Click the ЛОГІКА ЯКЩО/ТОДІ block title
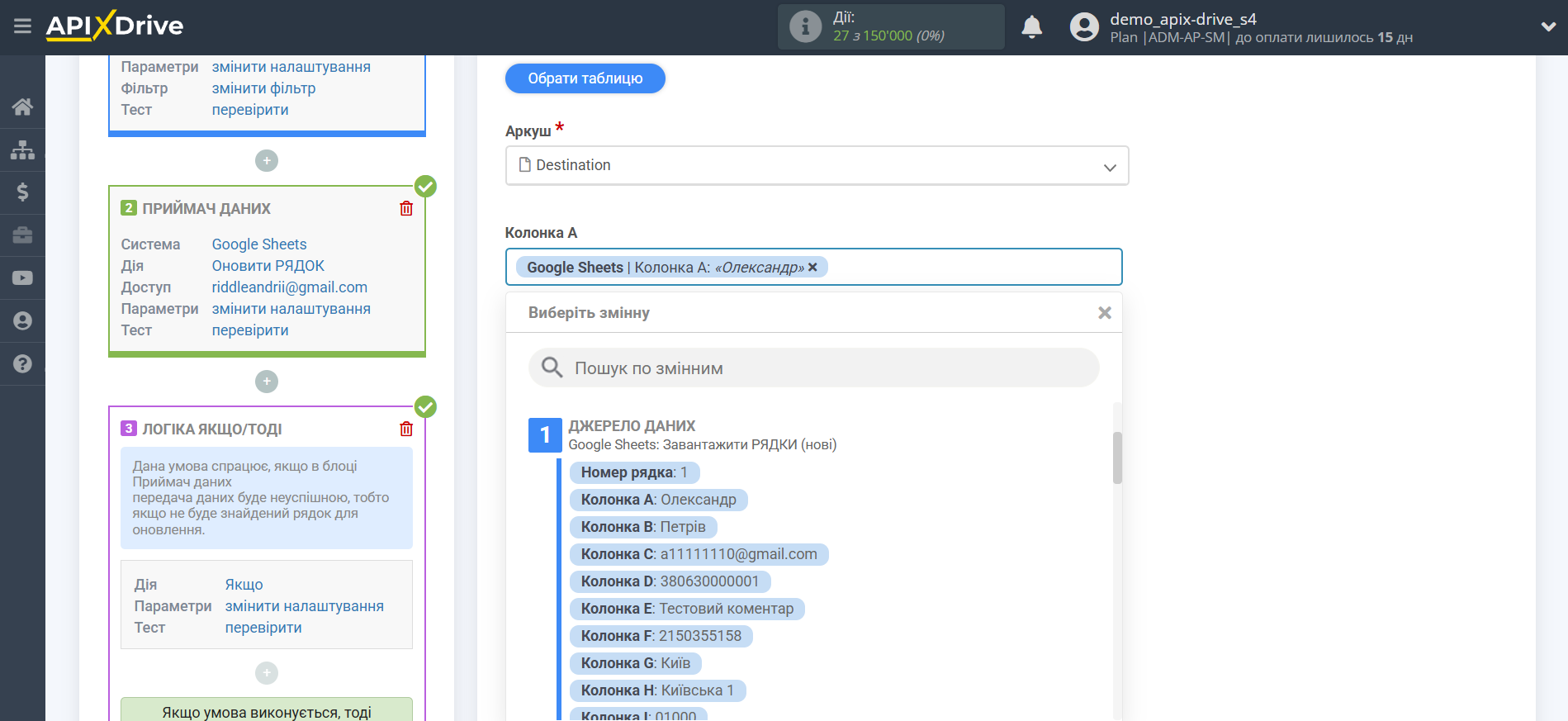The image size is (1568, 721). click(212, 429)
